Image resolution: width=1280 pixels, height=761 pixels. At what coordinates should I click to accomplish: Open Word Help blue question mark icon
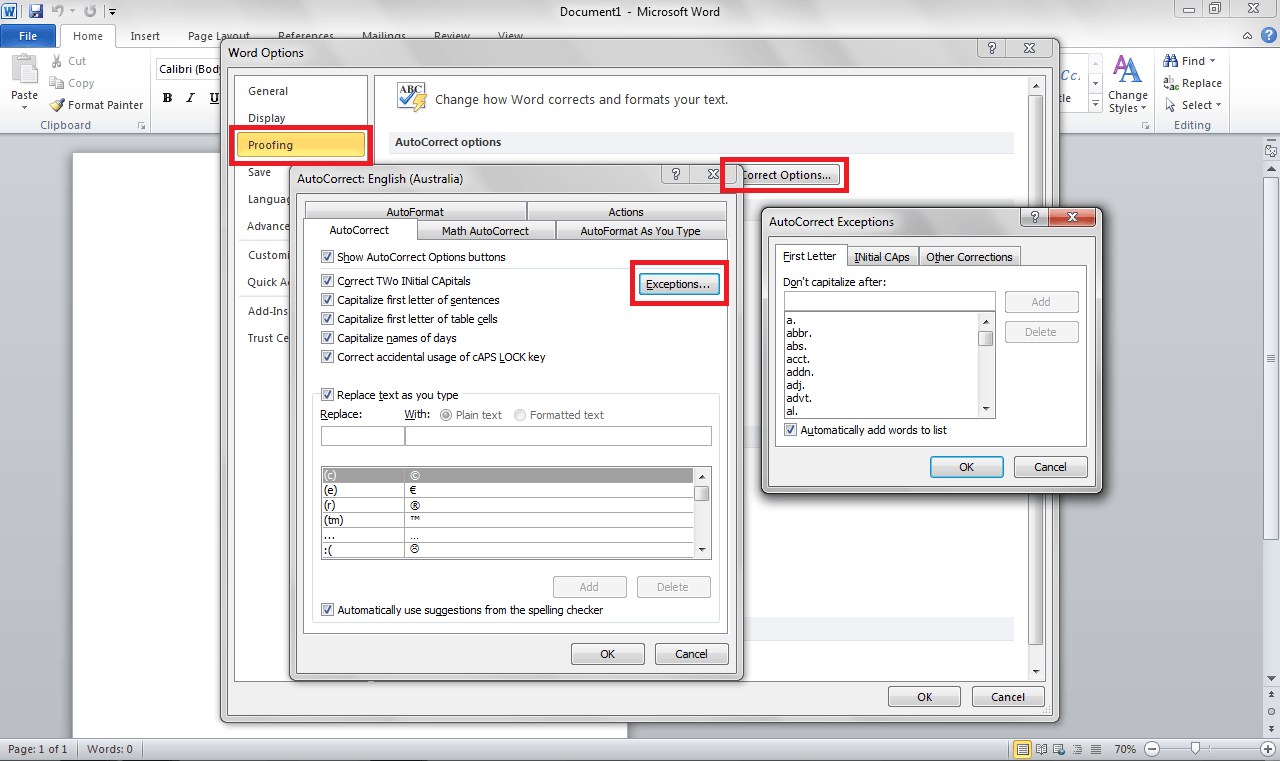(x=1268, y=37)
